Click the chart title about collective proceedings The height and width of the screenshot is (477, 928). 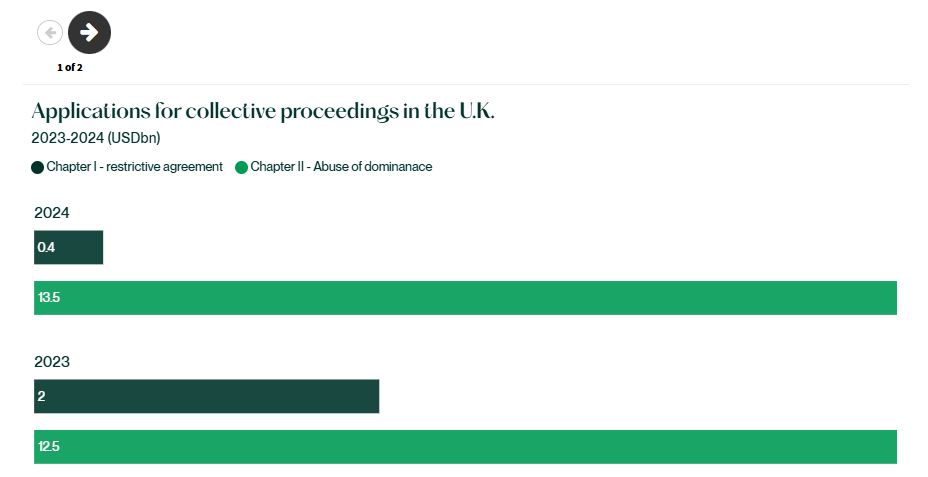[263, 111]
